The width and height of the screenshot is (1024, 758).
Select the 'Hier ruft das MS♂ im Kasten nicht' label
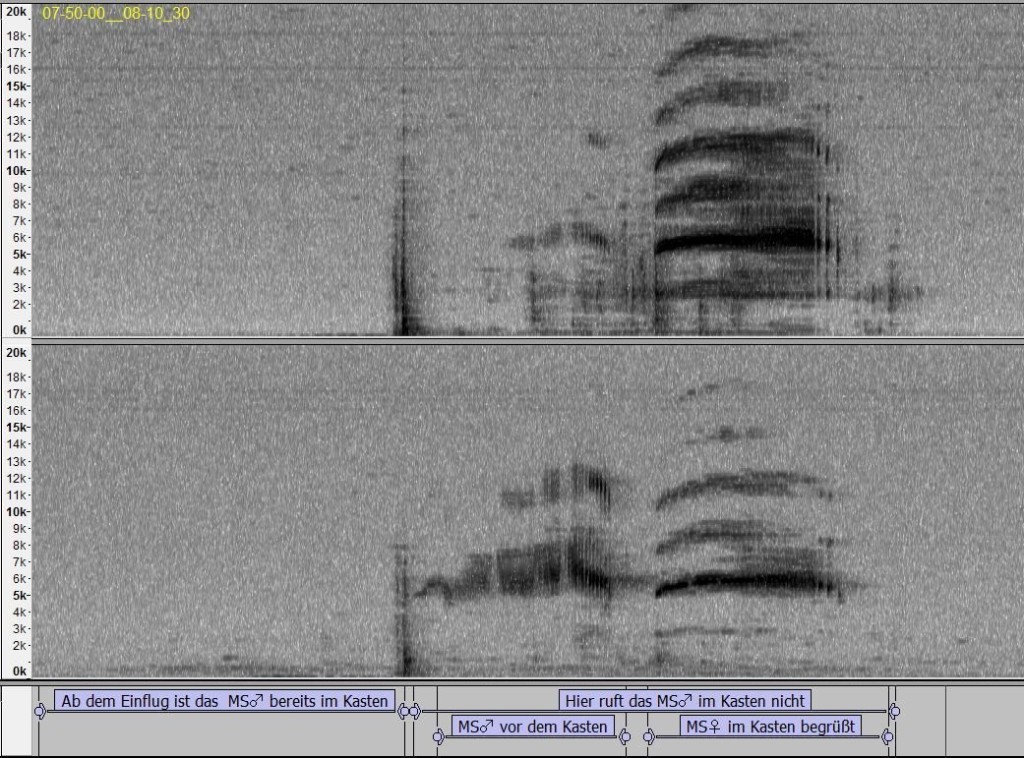click(684, 700)
